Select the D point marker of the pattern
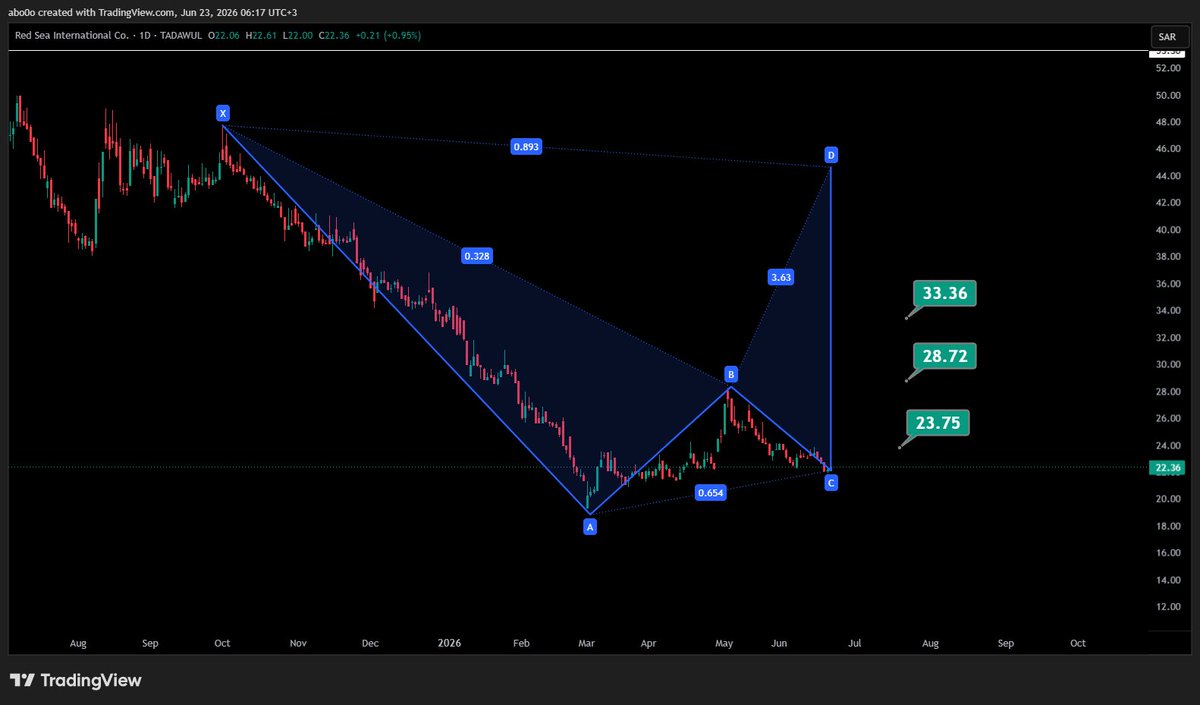1200x705 pixels. point(831,155)
